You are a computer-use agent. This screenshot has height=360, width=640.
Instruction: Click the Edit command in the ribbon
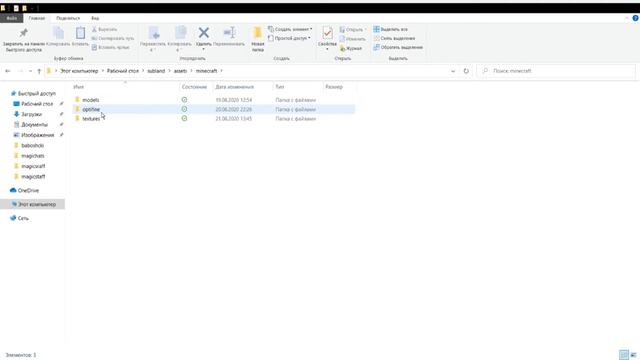point(353,39)
